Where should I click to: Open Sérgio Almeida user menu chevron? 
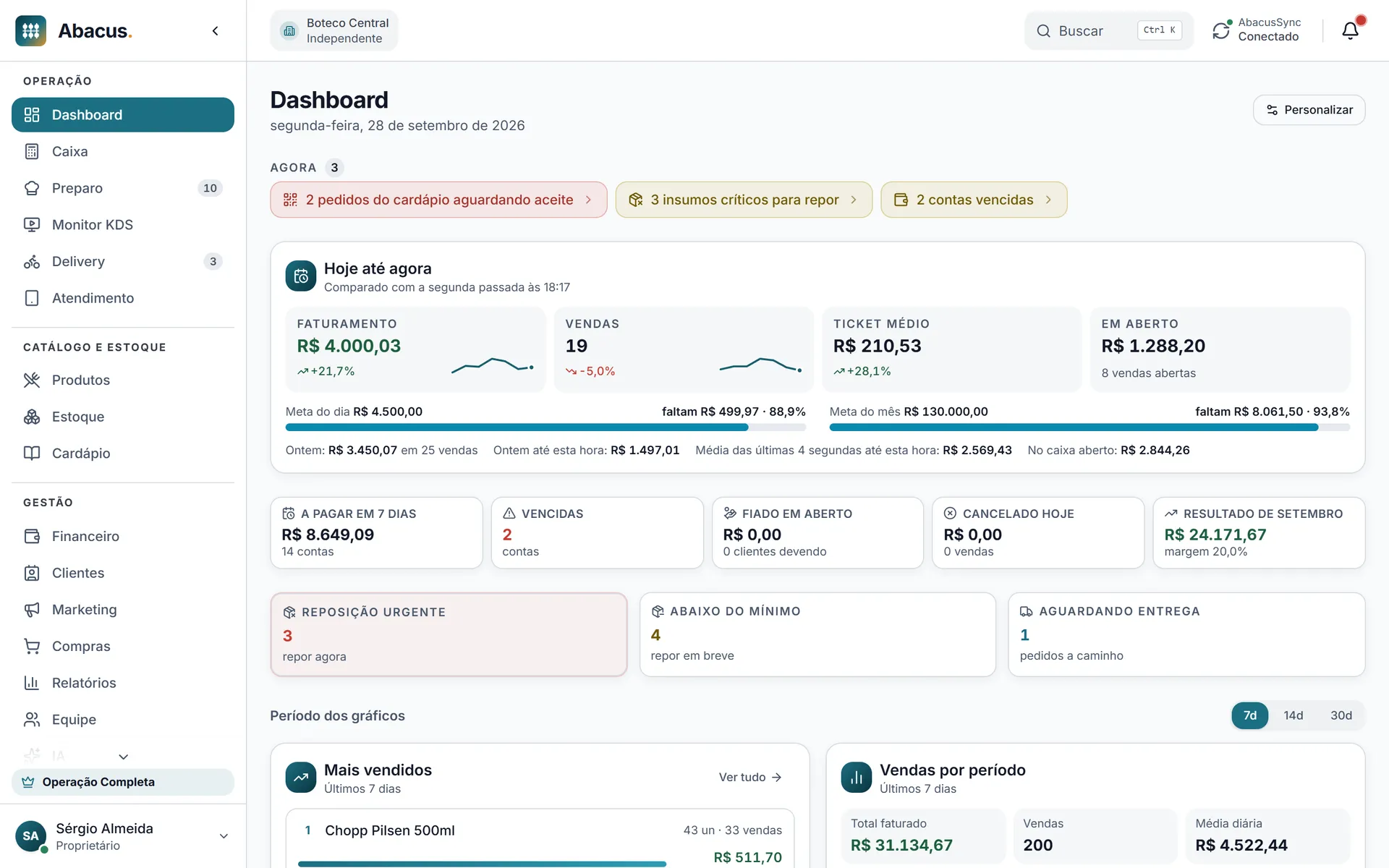224,836
